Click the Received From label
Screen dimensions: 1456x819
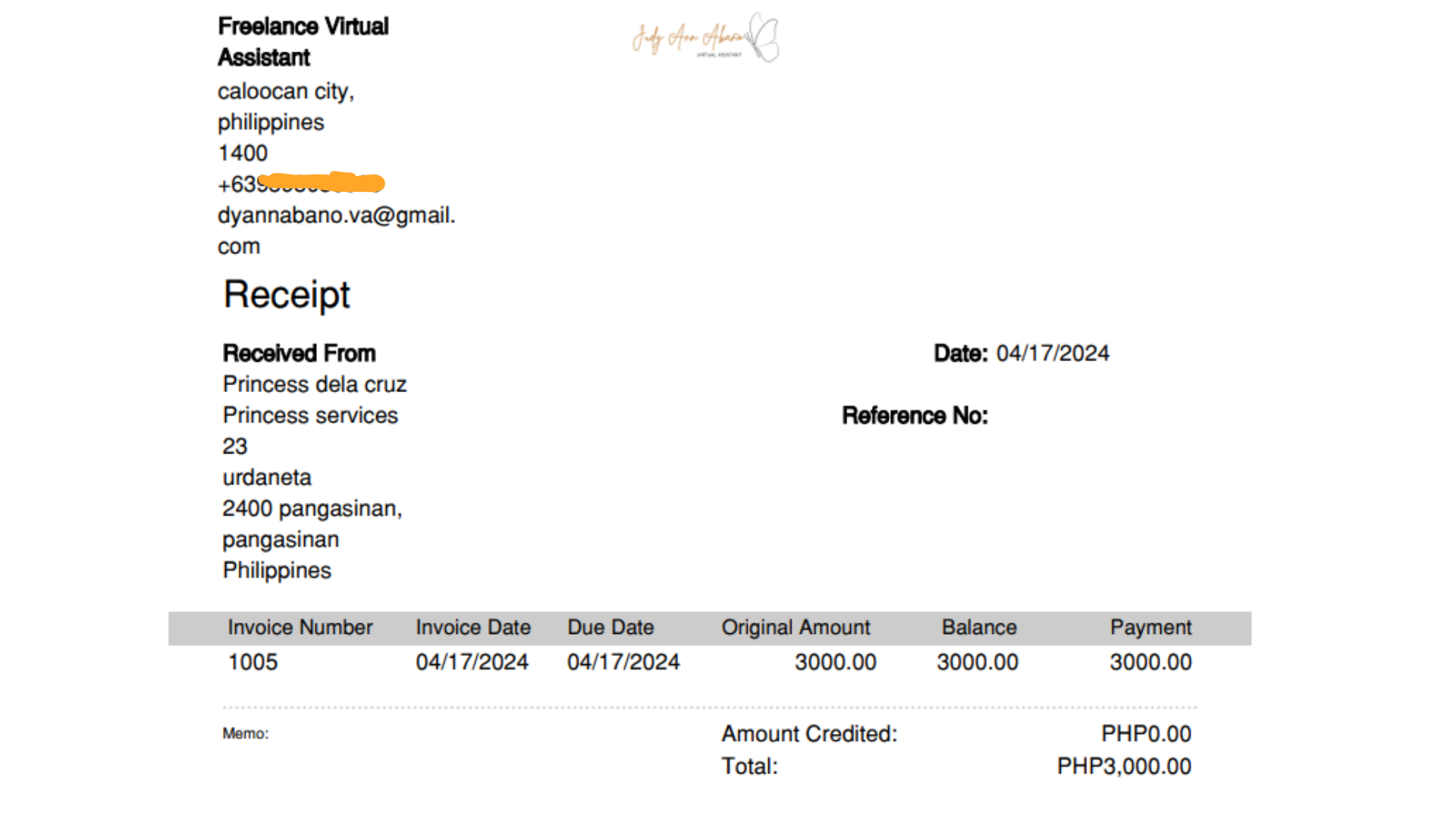point(299,353)
